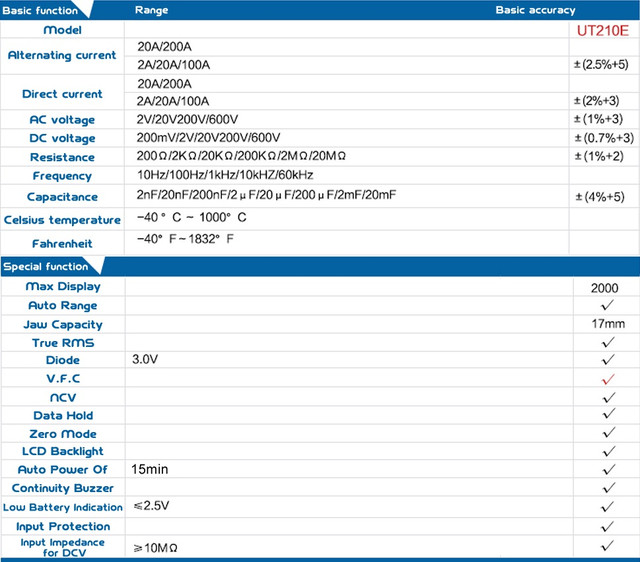
Task: Click the UT210E model name
Action: click(603, 31)
